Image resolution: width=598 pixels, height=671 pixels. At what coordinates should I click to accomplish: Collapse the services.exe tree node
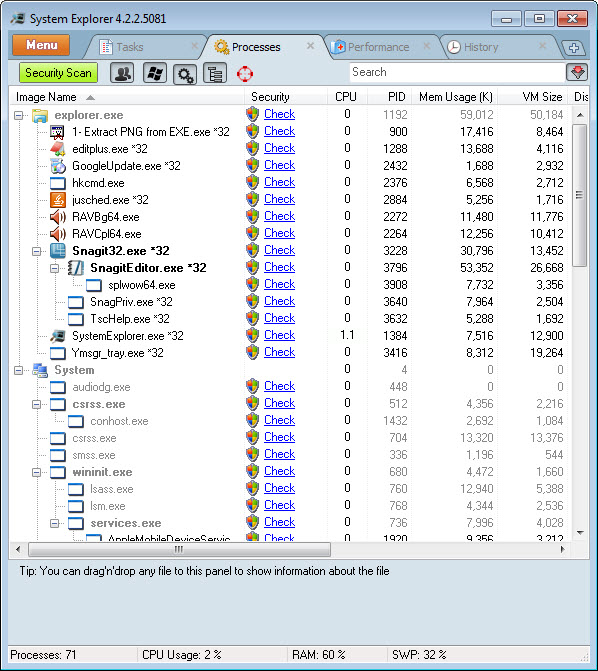[x=55, y=523]
